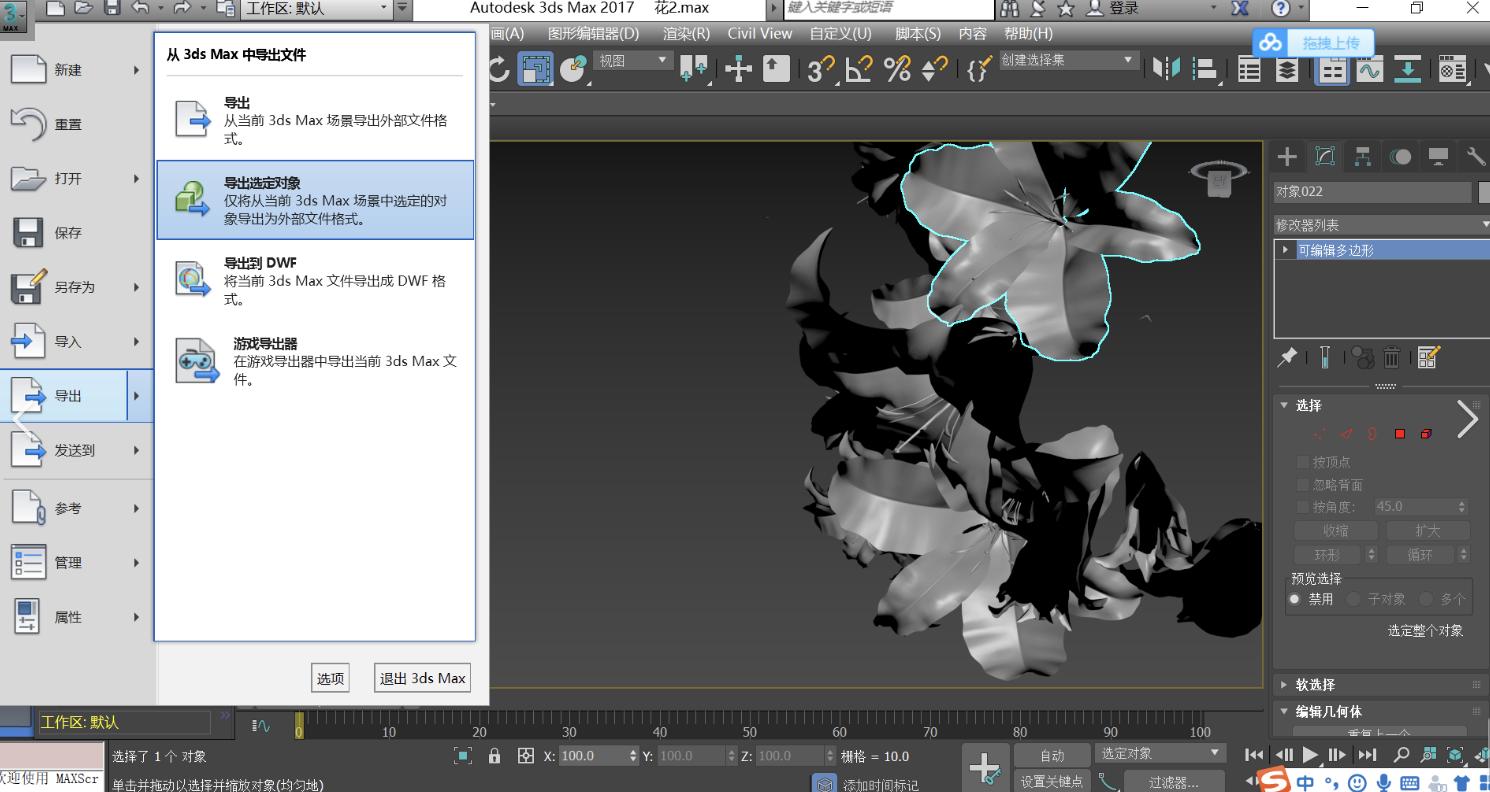Enable the By Angle (按角度) checkbox
The height and width of the screenshot is (792, 1490).
1303,507
